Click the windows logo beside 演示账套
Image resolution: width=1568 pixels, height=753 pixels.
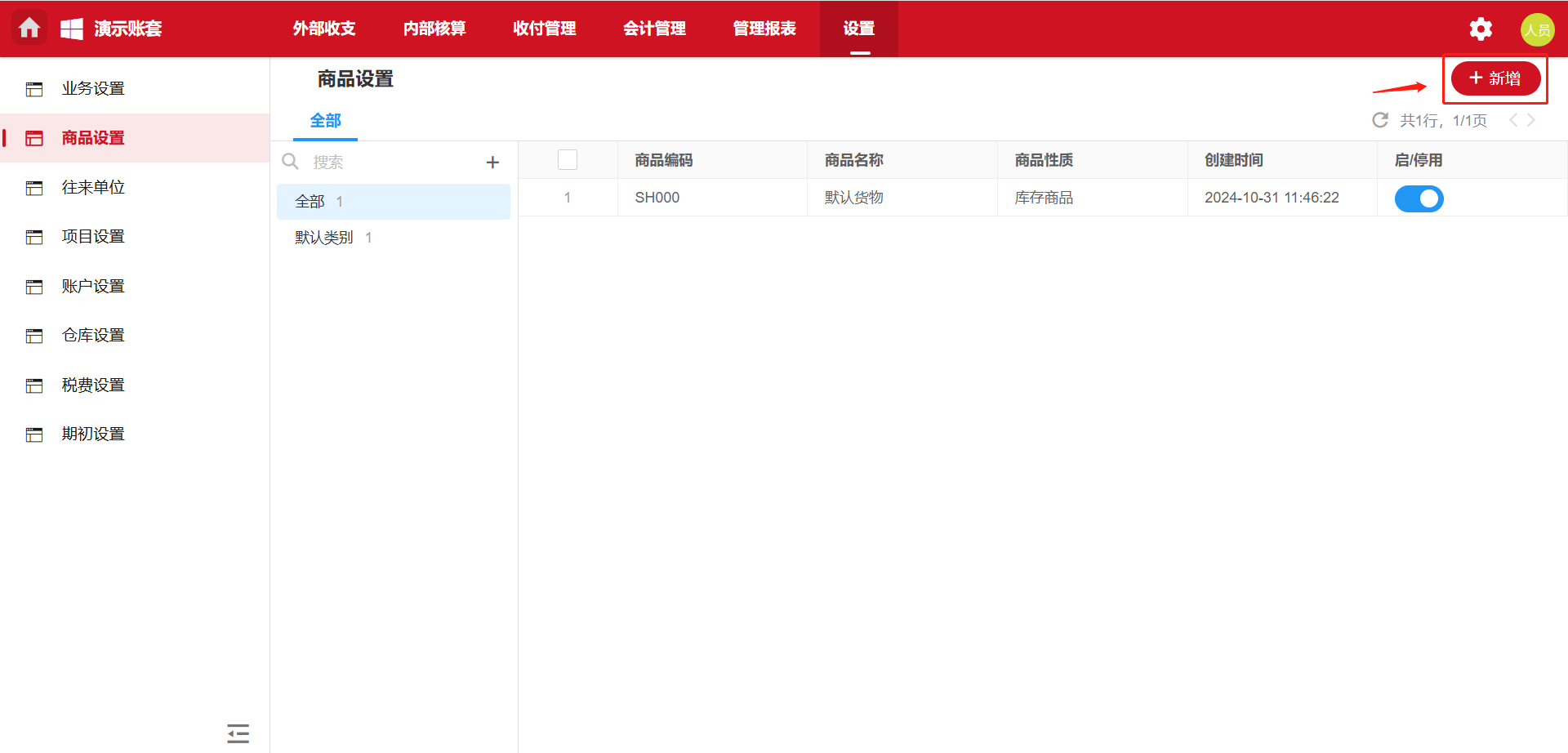[x=72, y=29]
